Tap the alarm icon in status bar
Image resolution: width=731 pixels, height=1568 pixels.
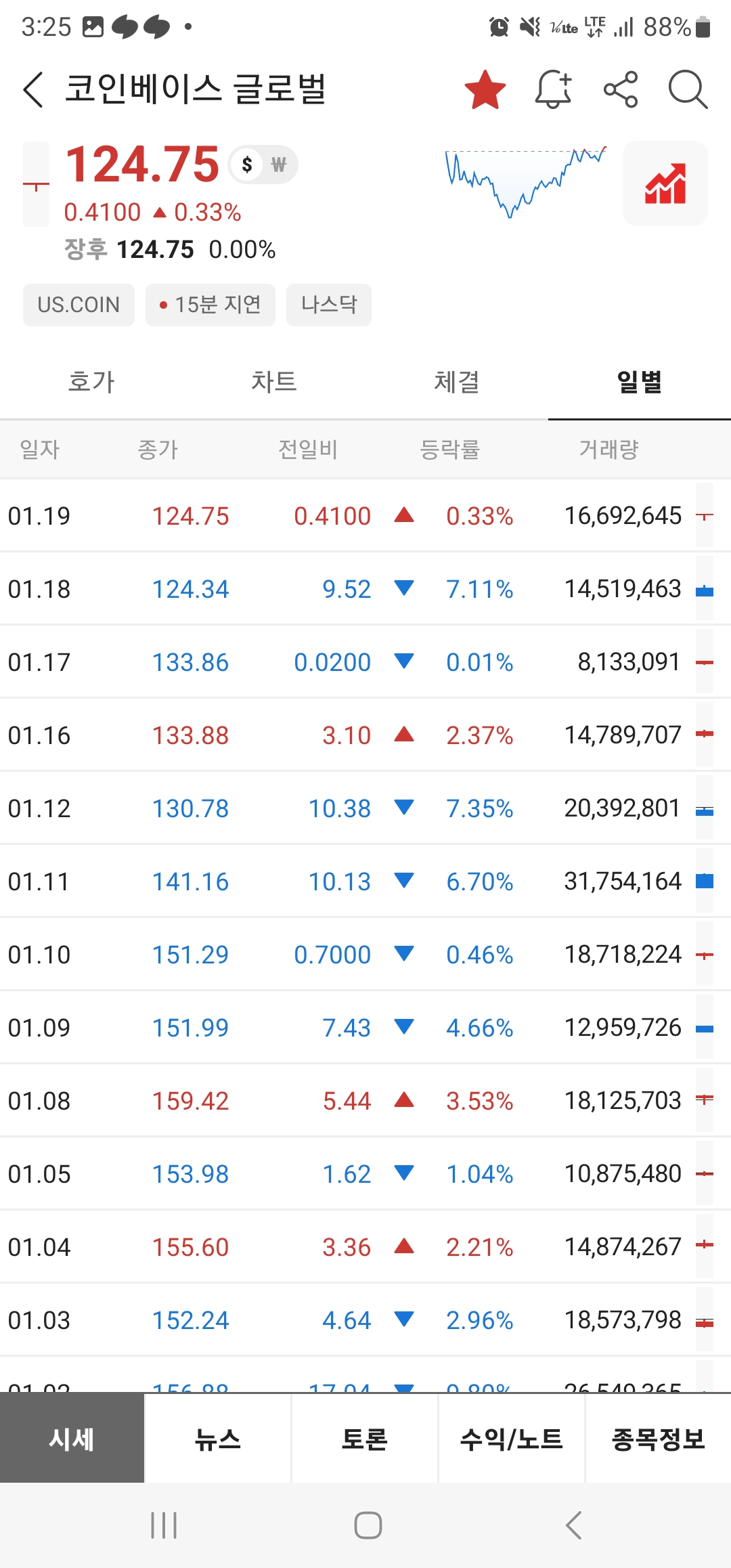[x=499, y=27]
